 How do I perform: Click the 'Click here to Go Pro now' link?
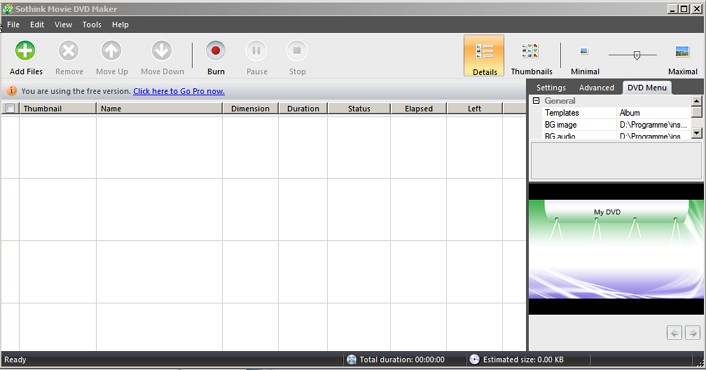[x=179, y=91]
